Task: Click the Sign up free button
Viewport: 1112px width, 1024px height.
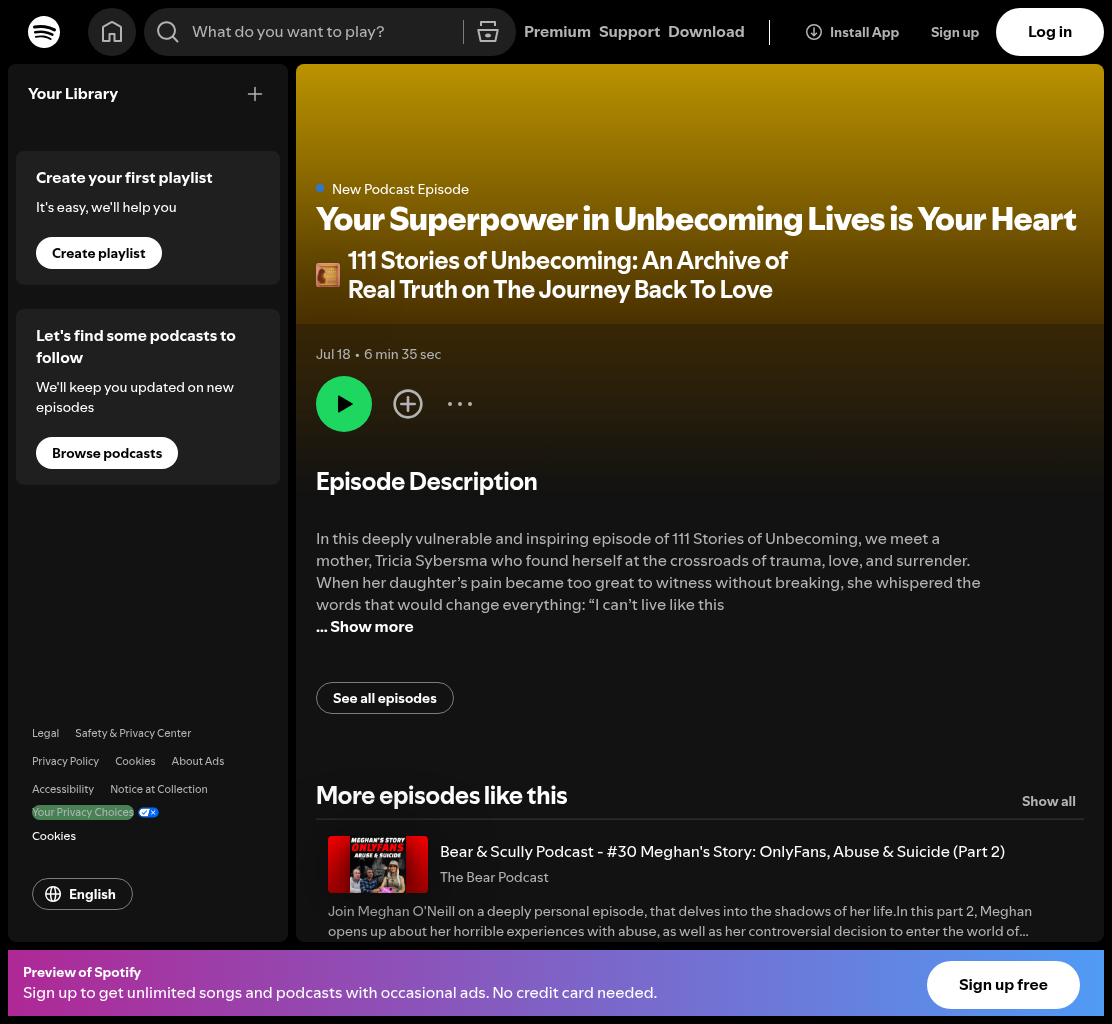Action: click(1003, 984)
